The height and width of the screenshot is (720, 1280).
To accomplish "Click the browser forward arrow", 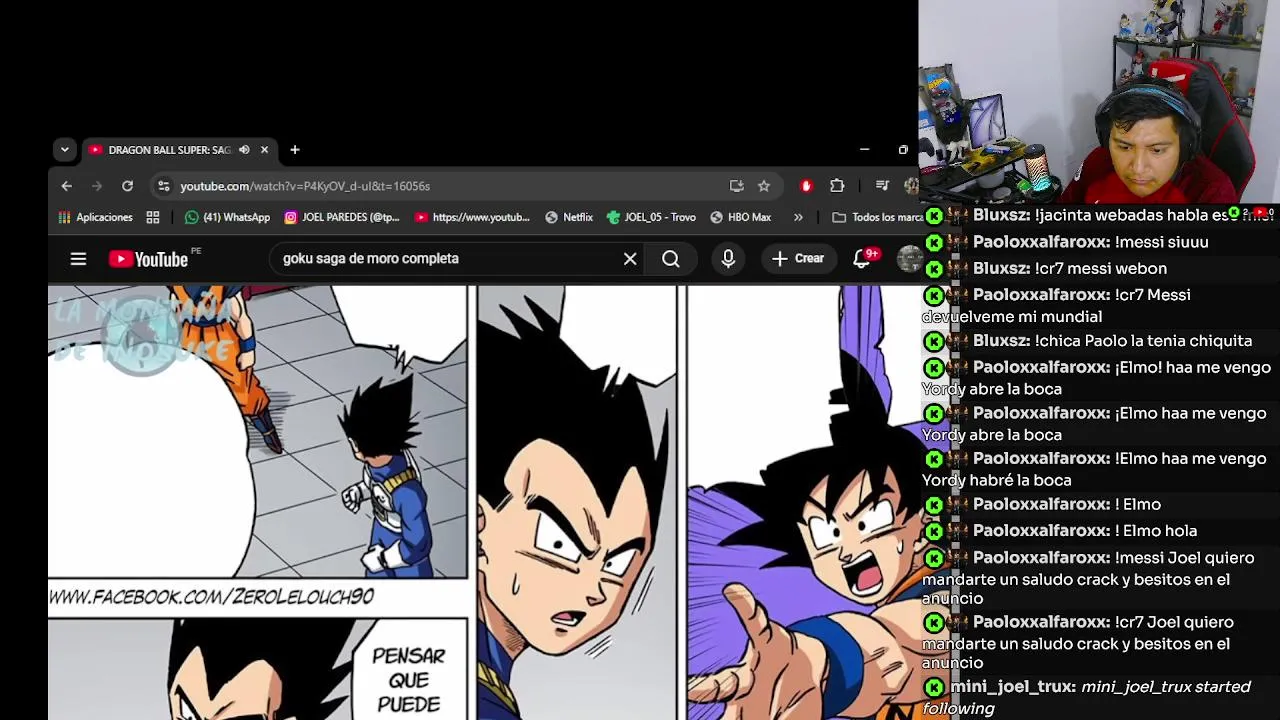I will (x=97, y=186).
